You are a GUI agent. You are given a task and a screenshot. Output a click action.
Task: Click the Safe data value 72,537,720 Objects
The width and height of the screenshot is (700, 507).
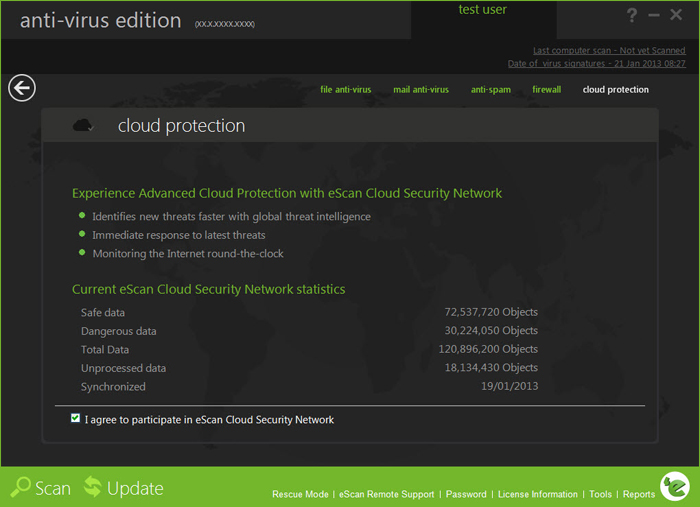coord(491,312)
